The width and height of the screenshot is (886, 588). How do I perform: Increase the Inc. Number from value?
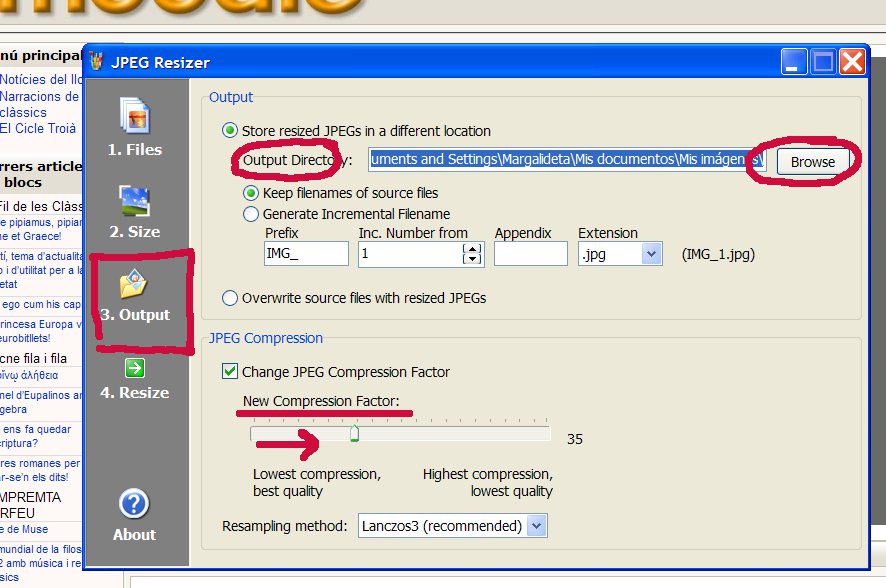[472, 249]
